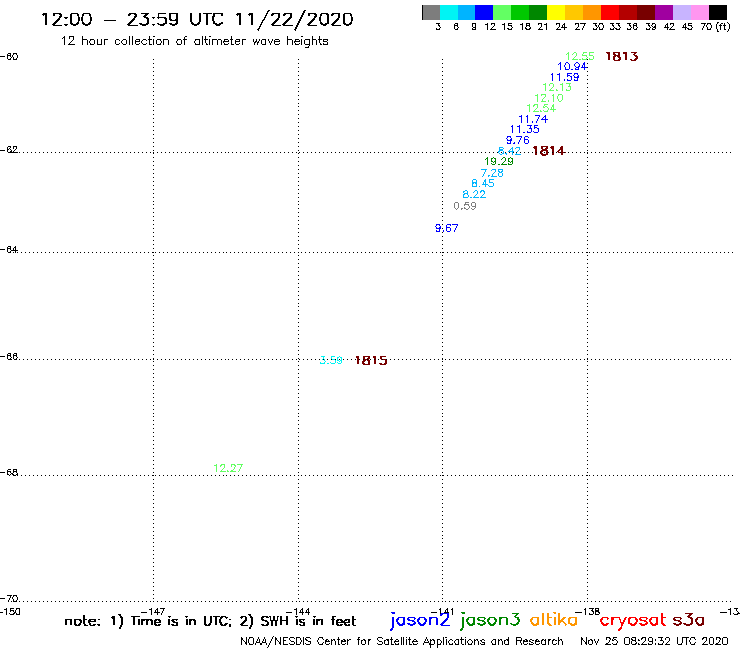740x650 pixels.
Task: Click the 12.55 wave height value
Action: click(580, 57)
